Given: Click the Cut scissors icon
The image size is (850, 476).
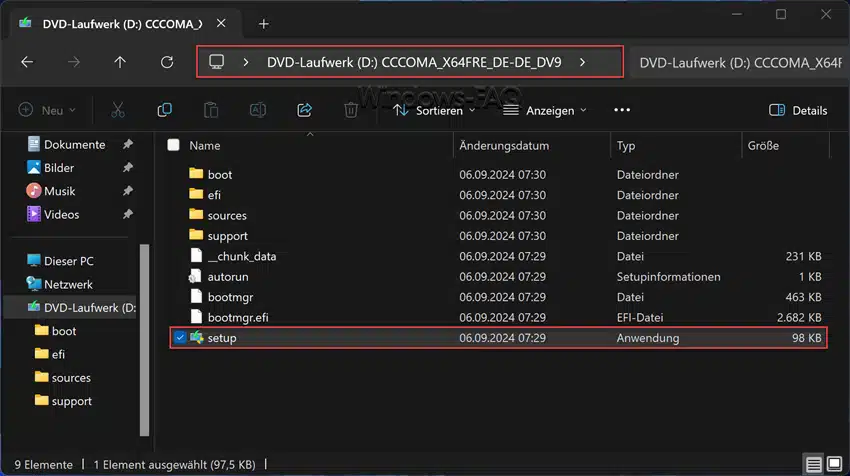Looking at the screenshot, I should [x=118, y=110].
